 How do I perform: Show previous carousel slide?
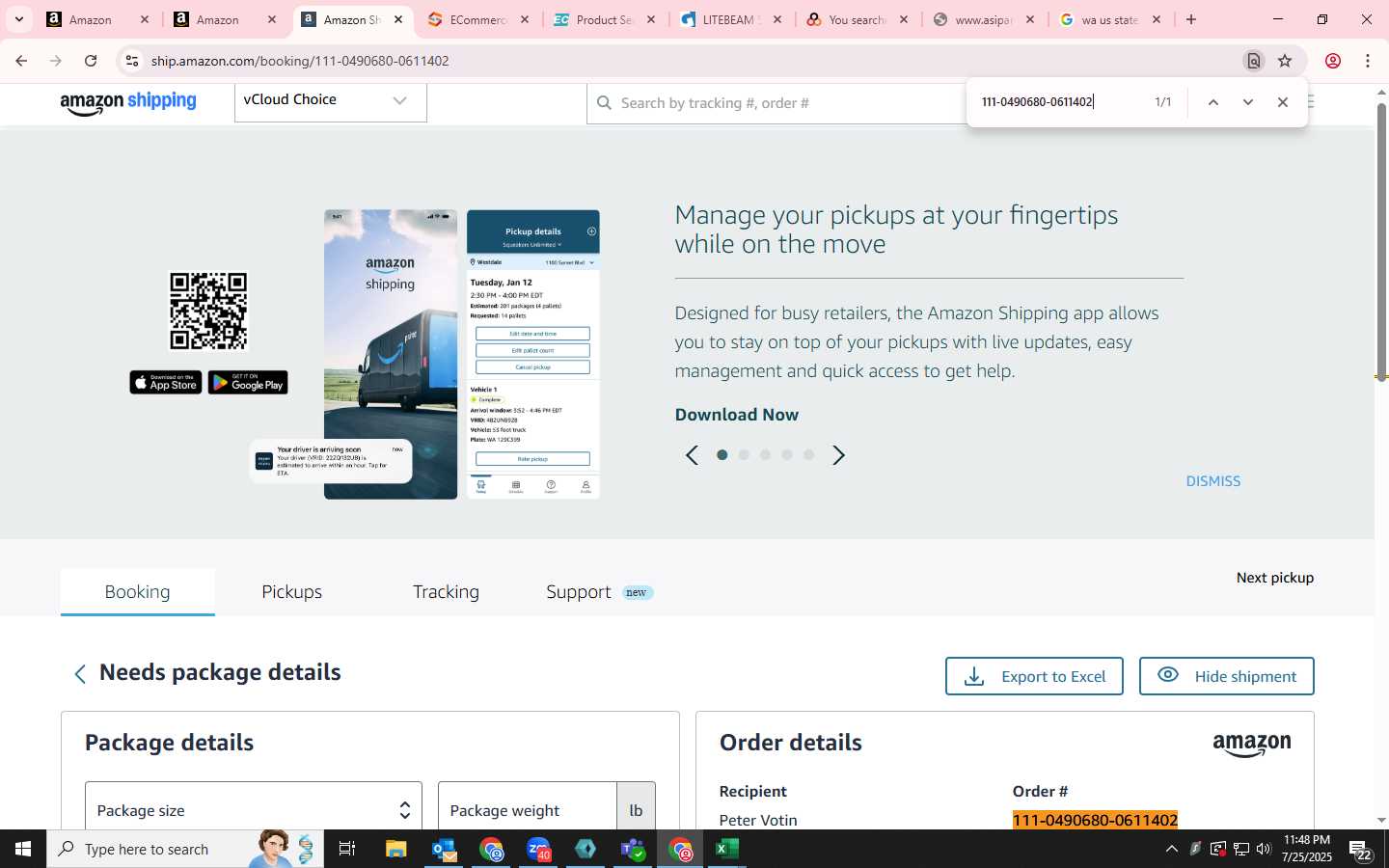pyautogui.click(x=692, y=455)
